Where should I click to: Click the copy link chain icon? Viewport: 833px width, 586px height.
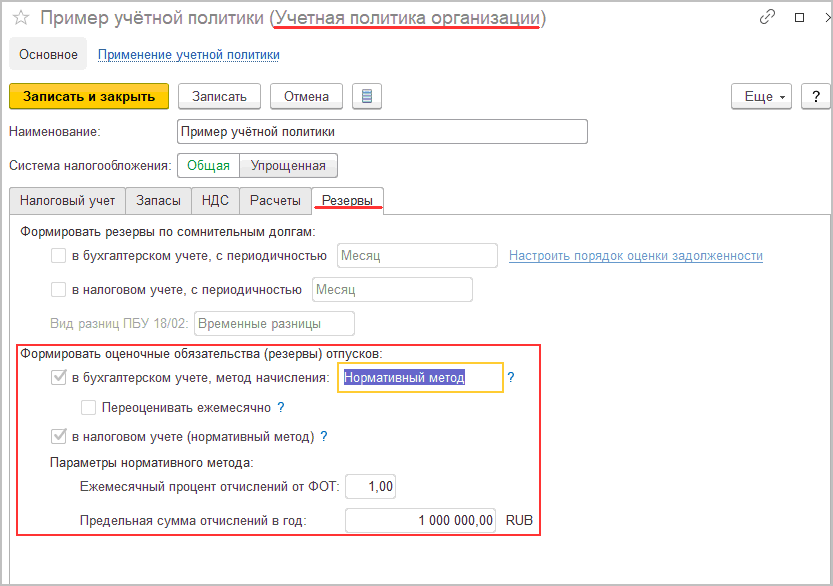pyautogui.click(x=768, y=18)
